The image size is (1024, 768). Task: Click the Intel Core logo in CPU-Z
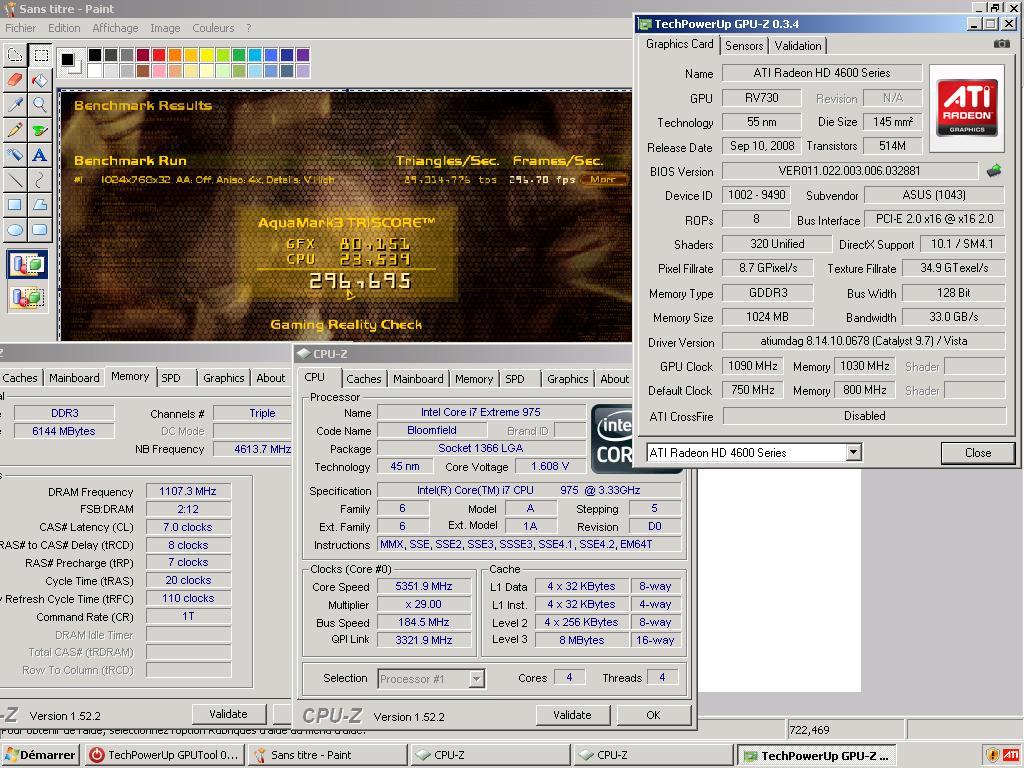(x=613, y=438)
